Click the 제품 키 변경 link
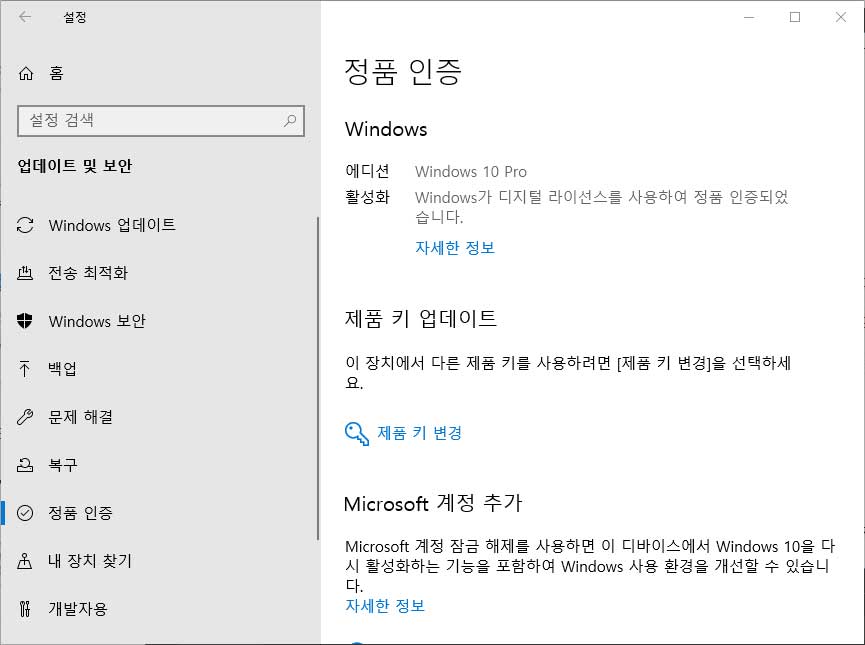This screenshot has width=865, height=645. [x=419, y=433]
